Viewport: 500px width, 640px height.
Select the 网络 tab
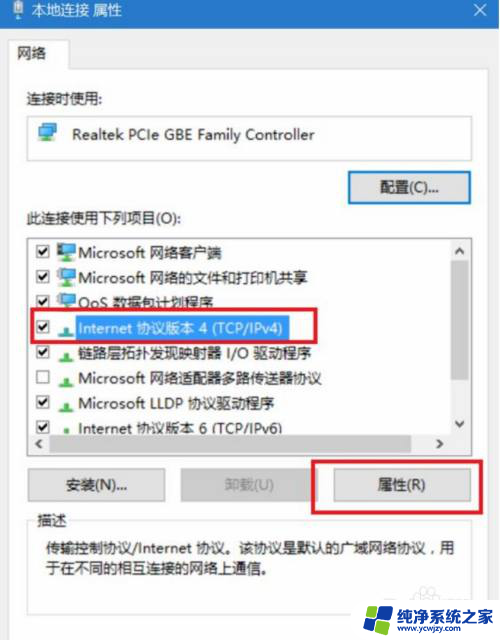click(x=32, y=53)
